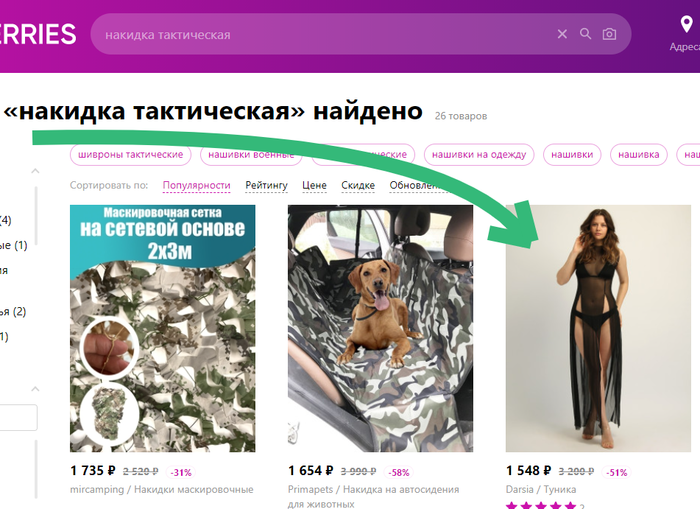Image resolution: width=700 pixels, height=509 pixels.
Task: Open the 'mircamping / Накидки маскировочные' link
Action: [162, 489]
